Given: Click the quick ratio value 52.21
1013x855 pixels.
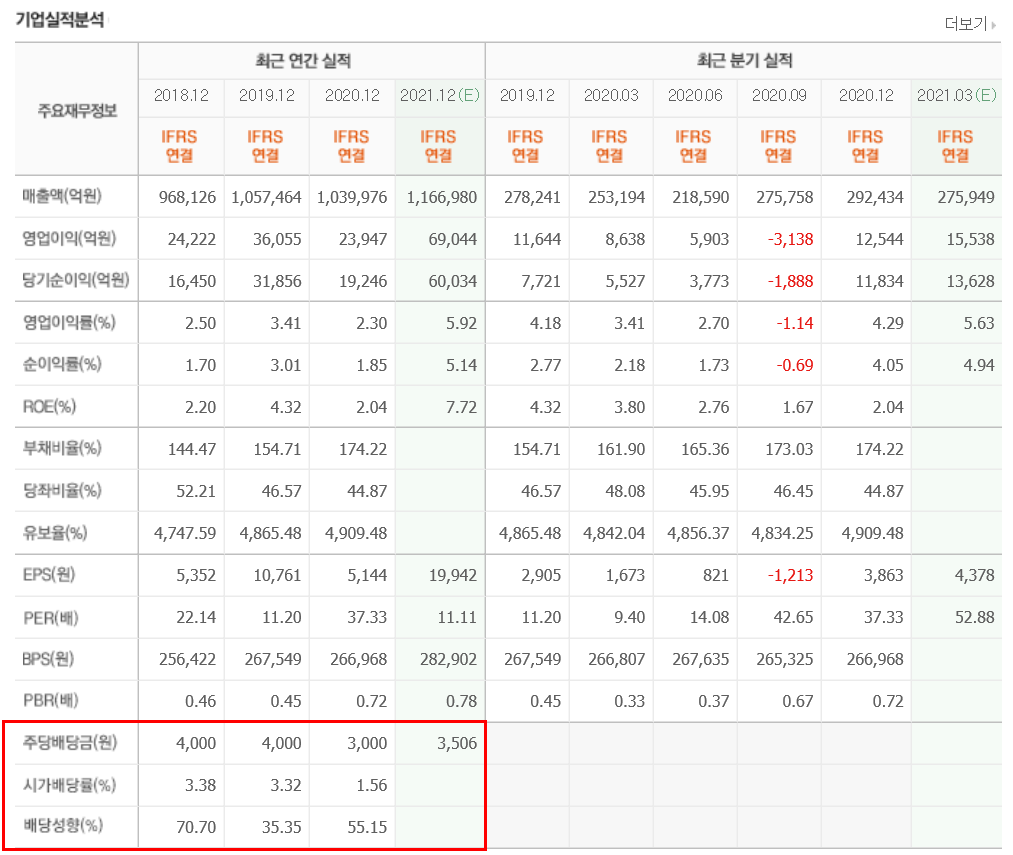Looking at the screenshot, I should (x=196, y=491).
